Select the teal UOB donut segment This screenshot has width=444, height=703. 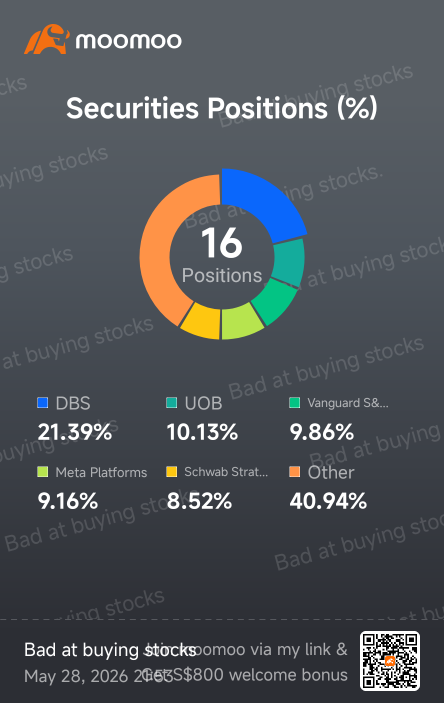pyautogui.click(x=290, y=262)
